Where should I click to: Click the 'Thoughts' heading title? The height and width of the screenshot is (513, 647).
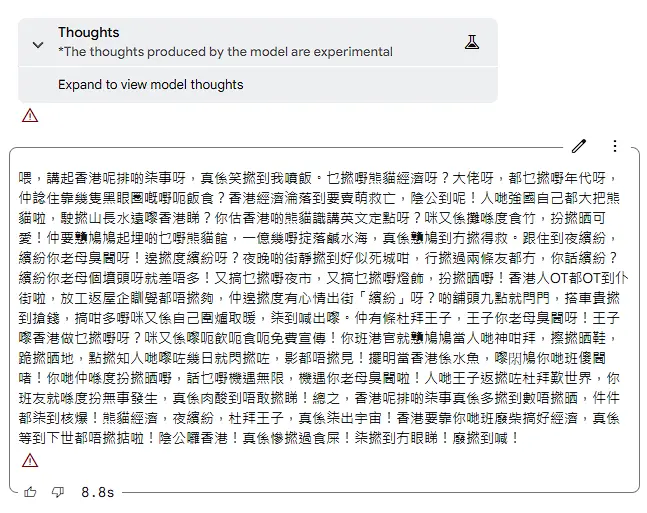(88, 32)
